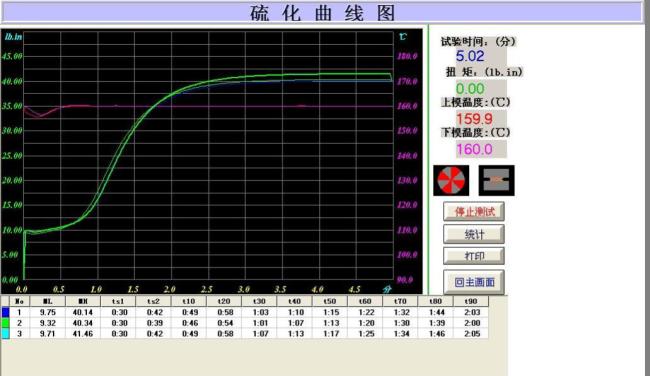Open statistics with the 统计 button
Viewport: 650px width, 376px height.
point(474,234)
